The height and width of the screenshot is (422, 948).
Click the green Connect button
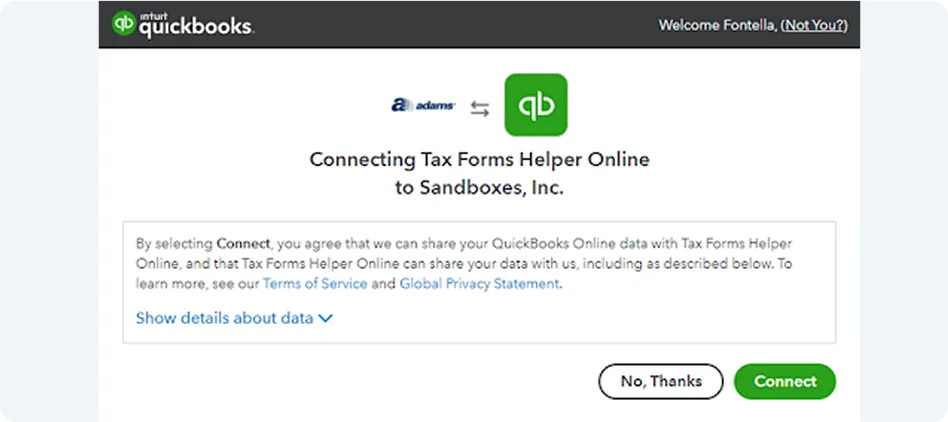tap(785, 381)
